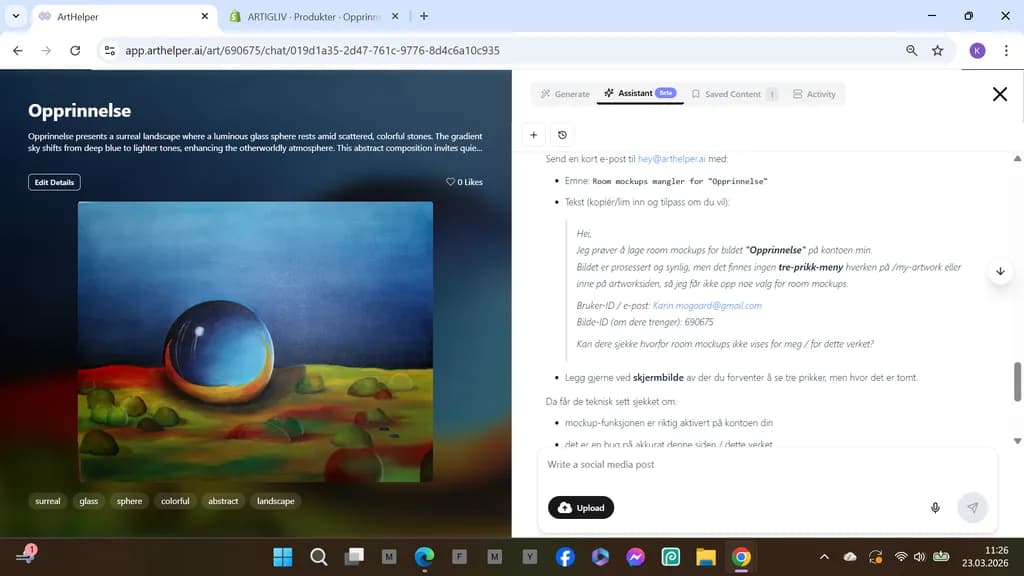Open the volume control
The width and height of the screenshot is (1024, 576).
point(920,557)
